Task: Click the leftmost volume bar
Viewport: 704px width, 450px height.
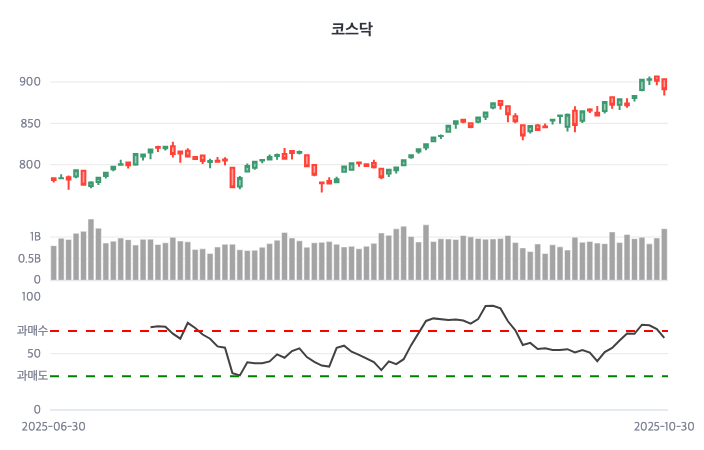Action: [x=53, y=262]
